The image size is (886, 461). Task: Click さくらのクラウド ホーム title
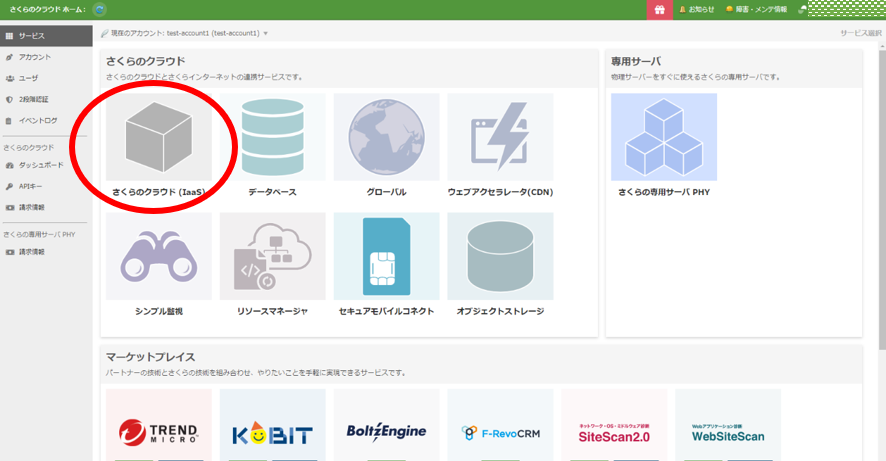click(x=47, y=10)
